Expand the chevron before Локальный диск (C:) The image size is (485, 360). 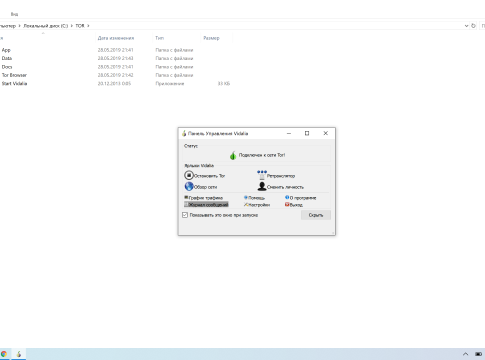click(19, 26)
